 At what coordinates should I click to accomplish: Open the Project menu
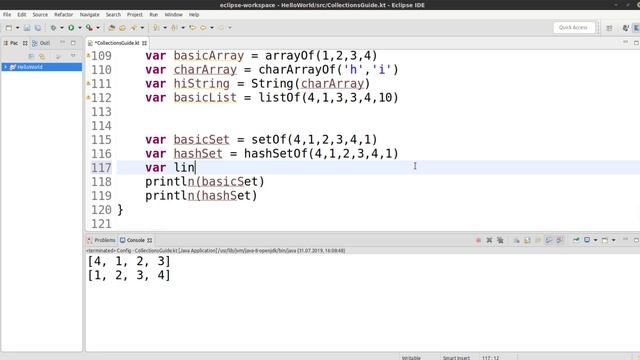[x=135, y=14]
